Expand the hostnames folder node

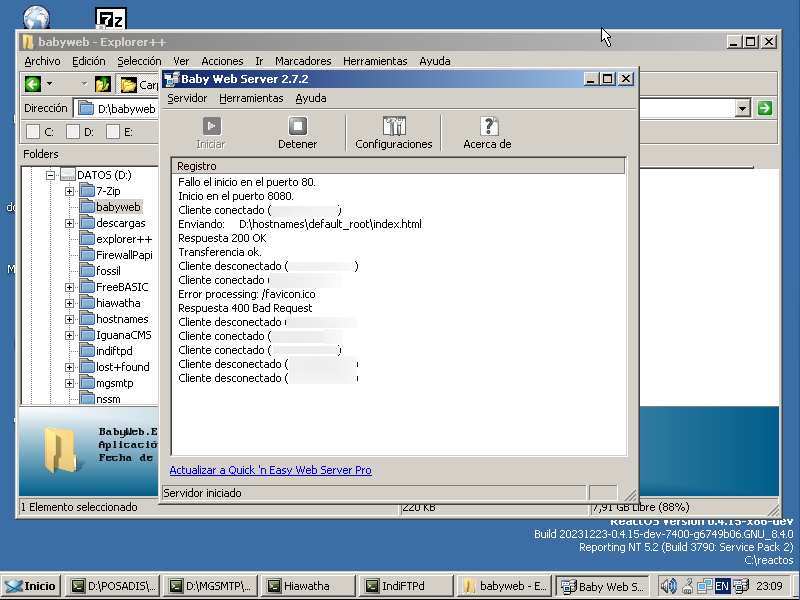[69, 319]
